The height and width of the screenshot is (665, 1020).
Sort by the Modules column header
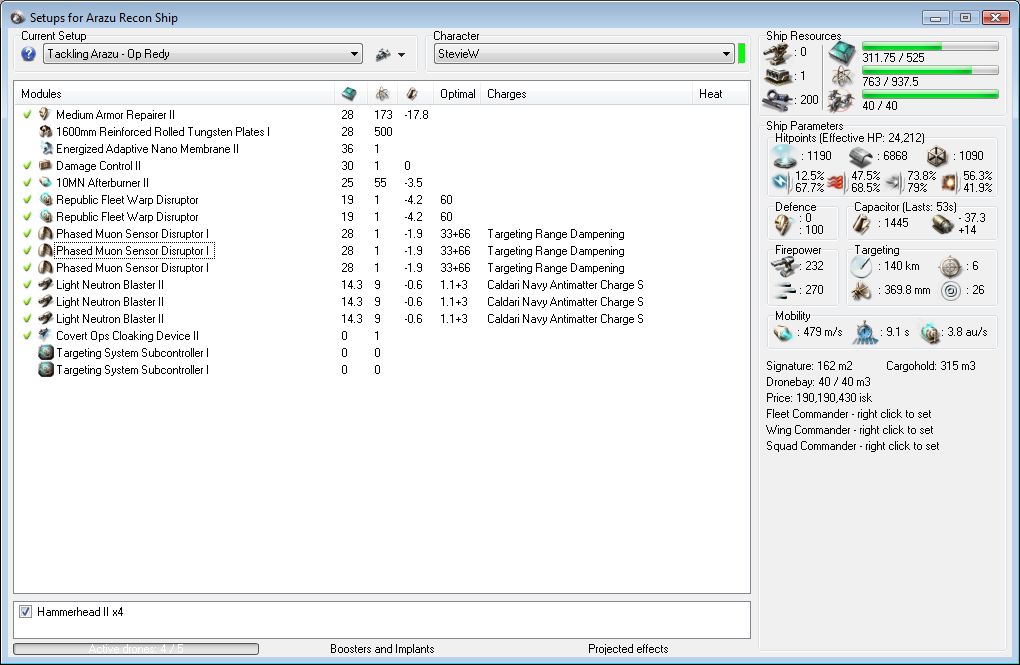tap(174, 94)
